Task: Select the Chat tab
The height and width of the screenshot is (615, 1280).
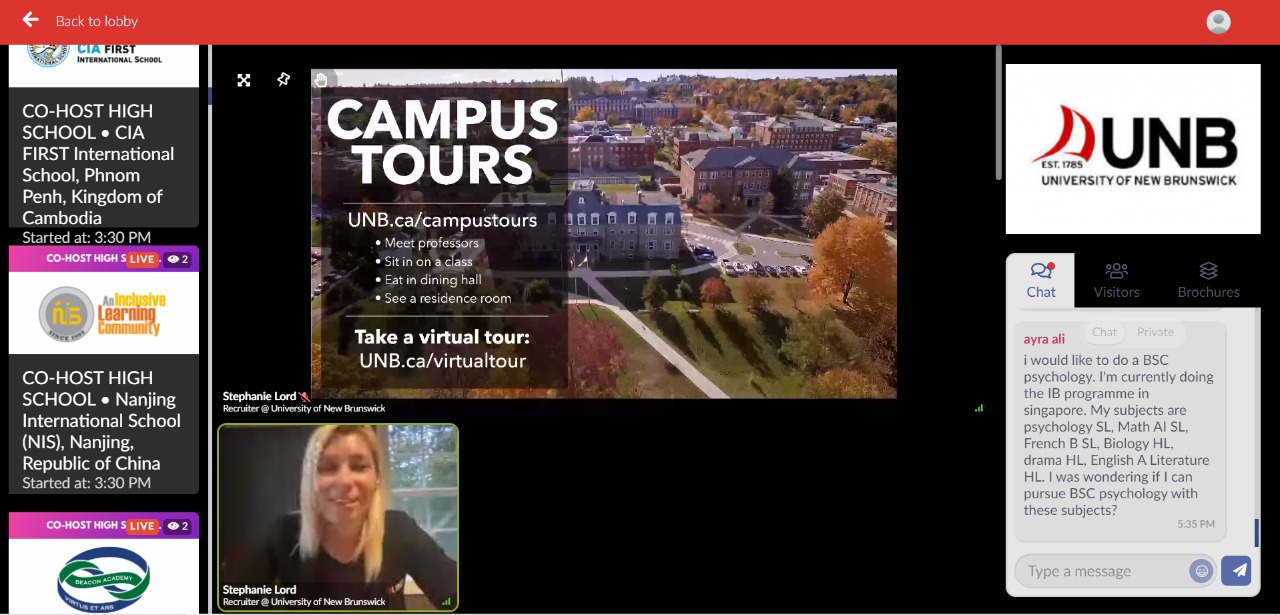Action: coord(1041,280)
